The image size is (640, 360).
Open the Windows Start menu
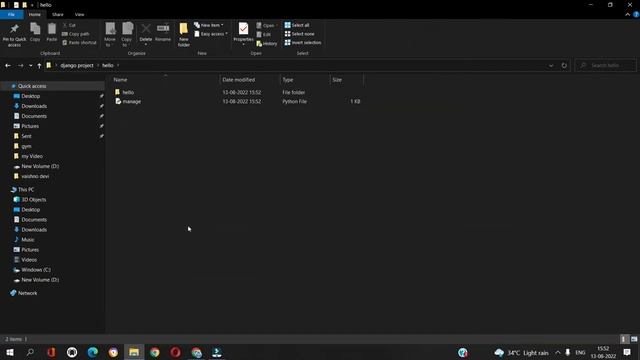[9, 352]
